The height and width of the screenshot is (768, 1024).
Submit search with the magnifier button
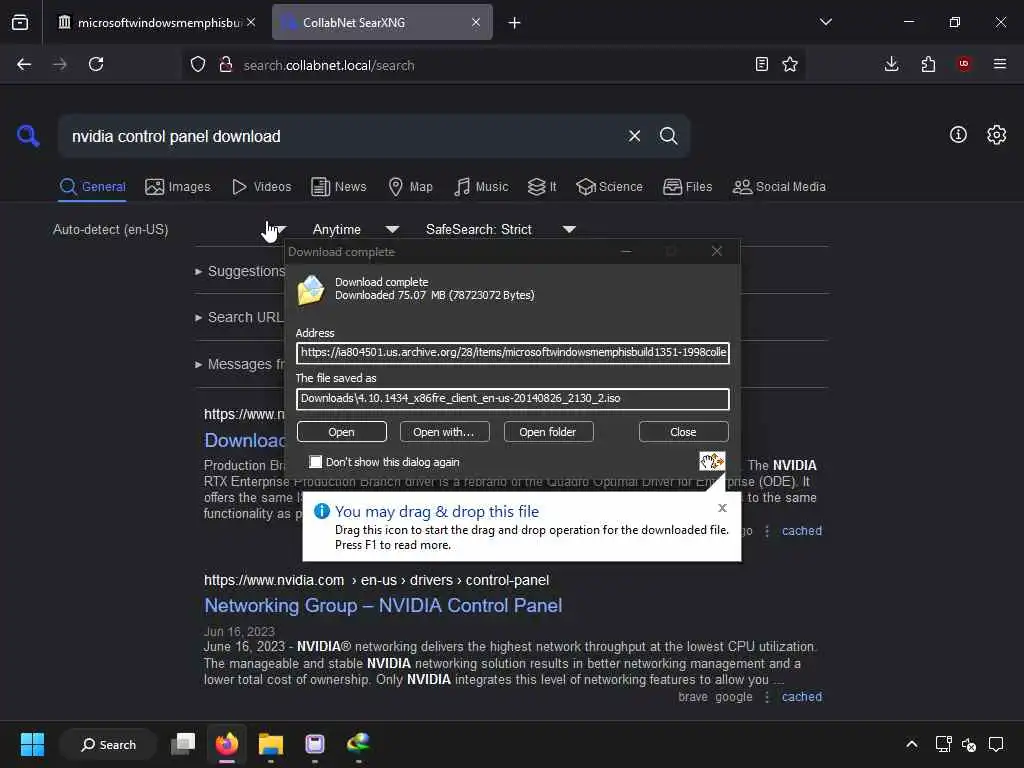point(669,136)
